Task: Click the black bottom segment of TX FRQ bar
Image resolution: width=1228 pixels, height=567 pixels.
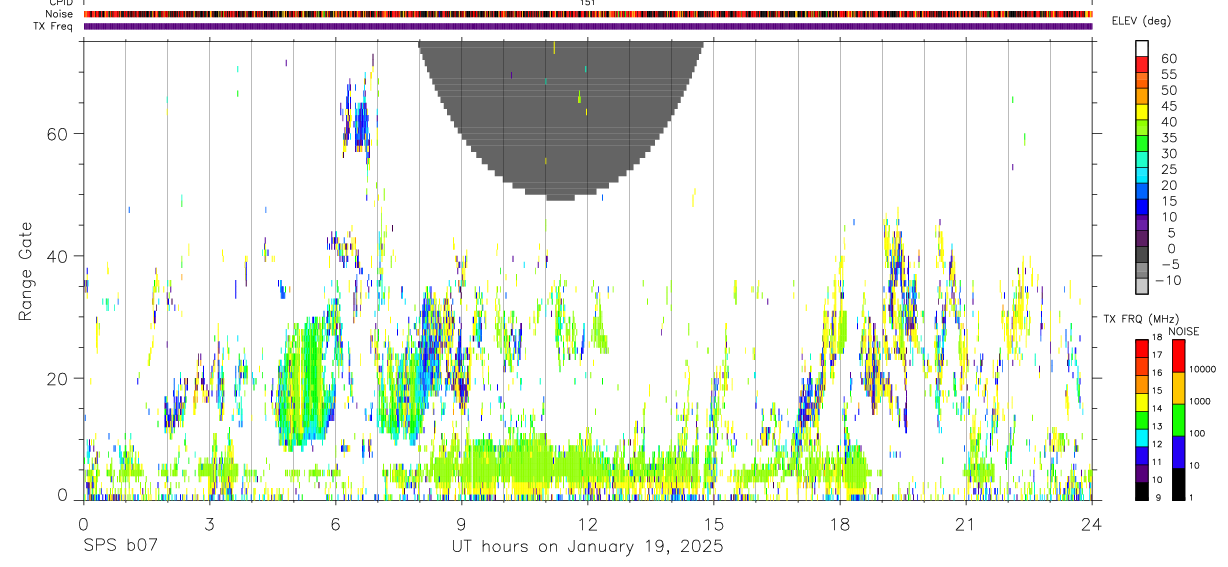Action: (1142, 491)
